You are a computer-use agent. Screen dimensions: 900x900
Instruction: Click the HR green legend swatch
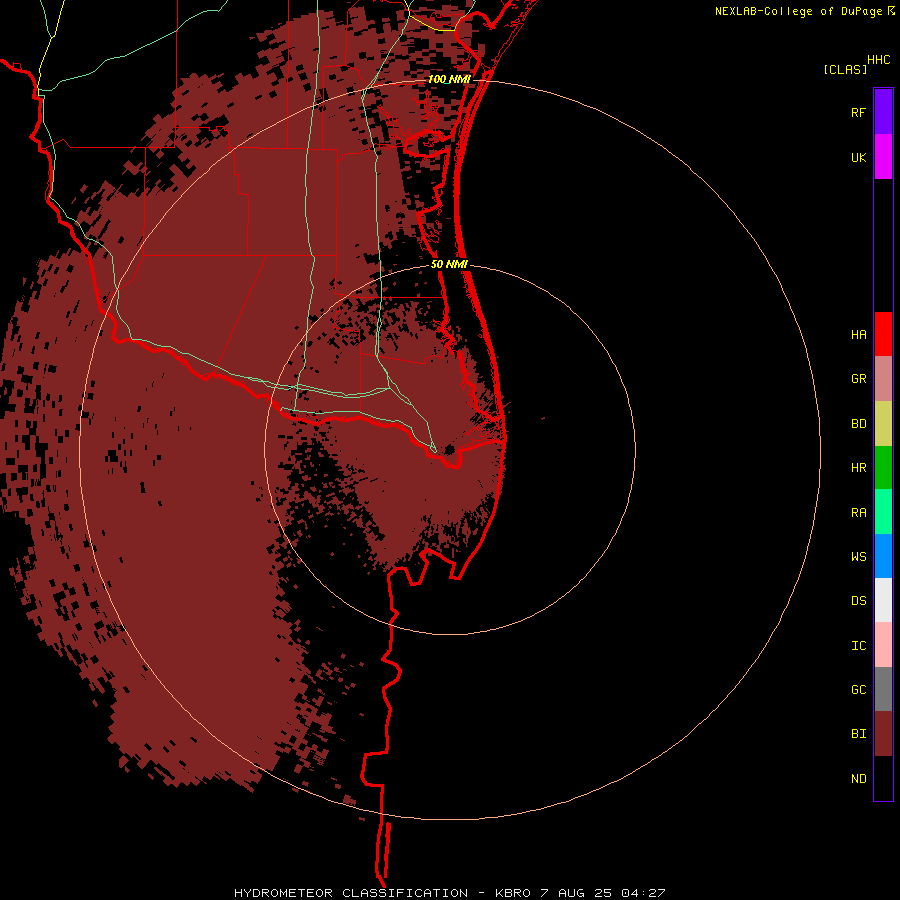point(883,468)
